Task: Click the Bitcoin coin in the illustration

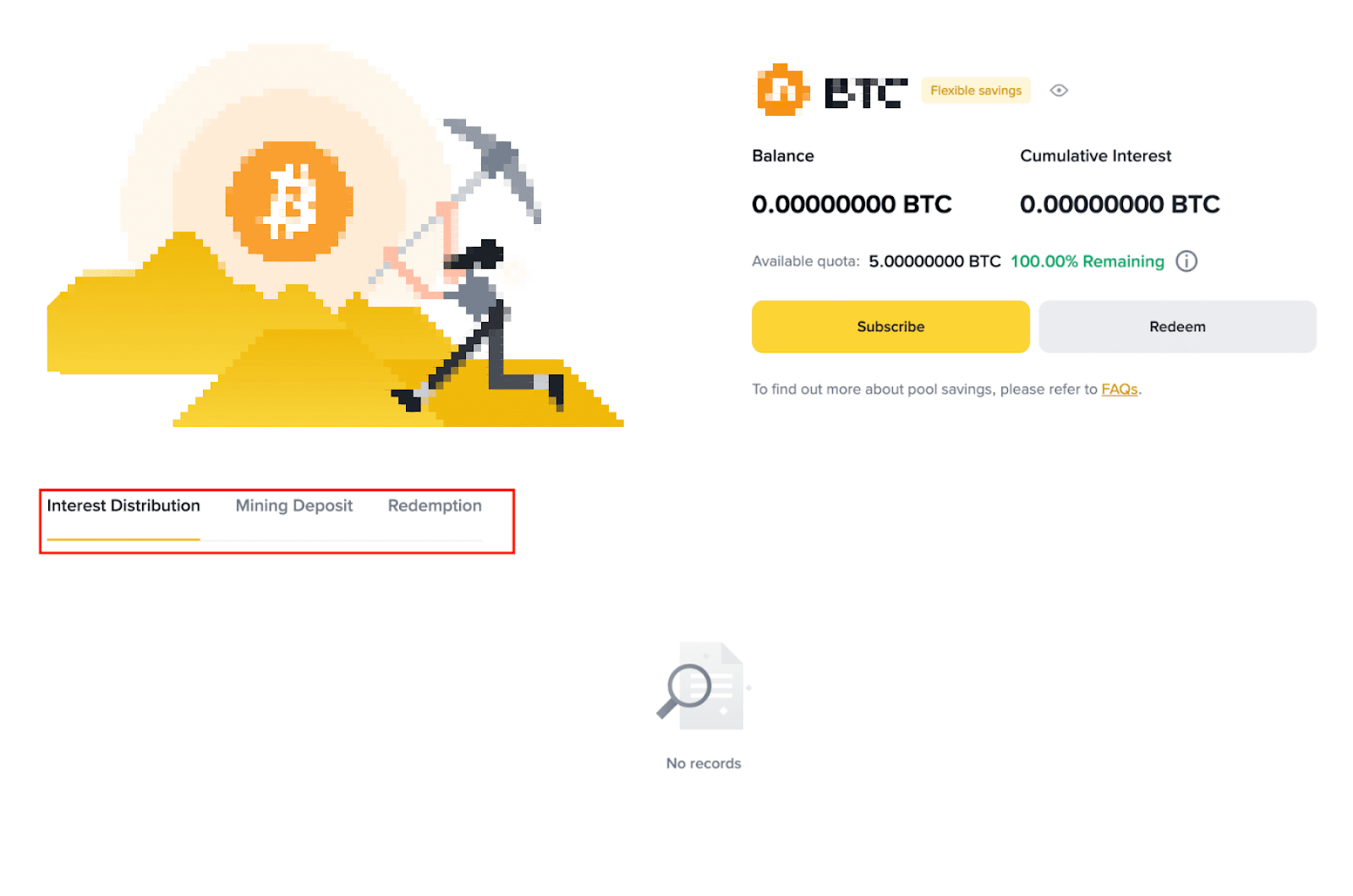Action: [289, 201]
